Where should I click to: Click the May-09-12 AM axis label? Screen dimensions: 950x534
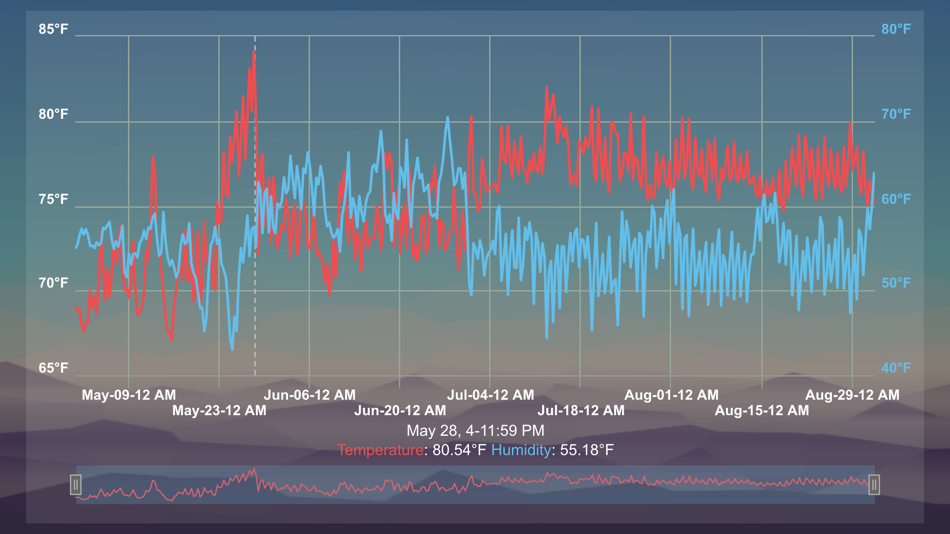point(128,395)
